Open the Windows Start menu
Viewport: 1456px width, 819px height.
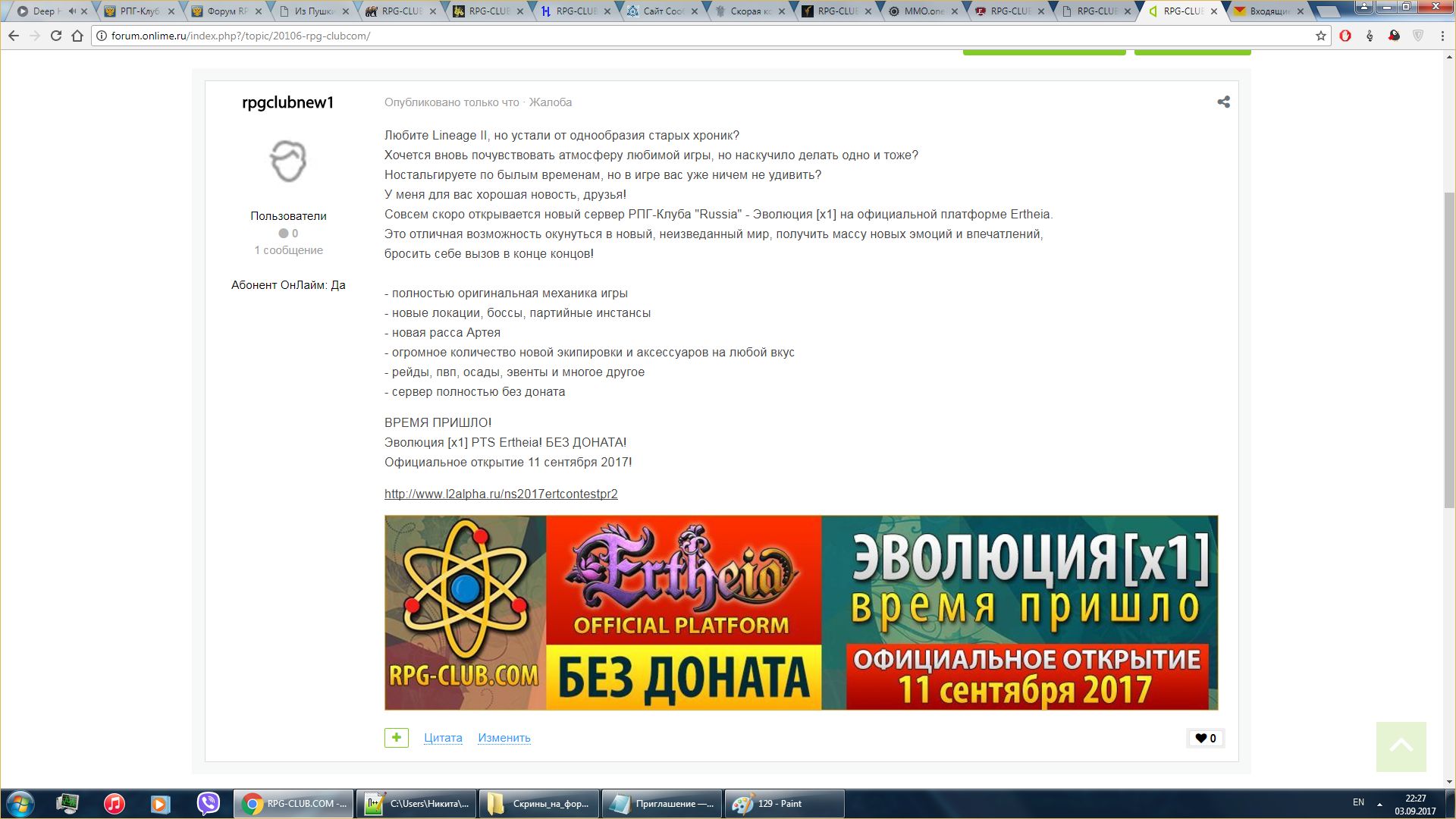coord(20,804)
